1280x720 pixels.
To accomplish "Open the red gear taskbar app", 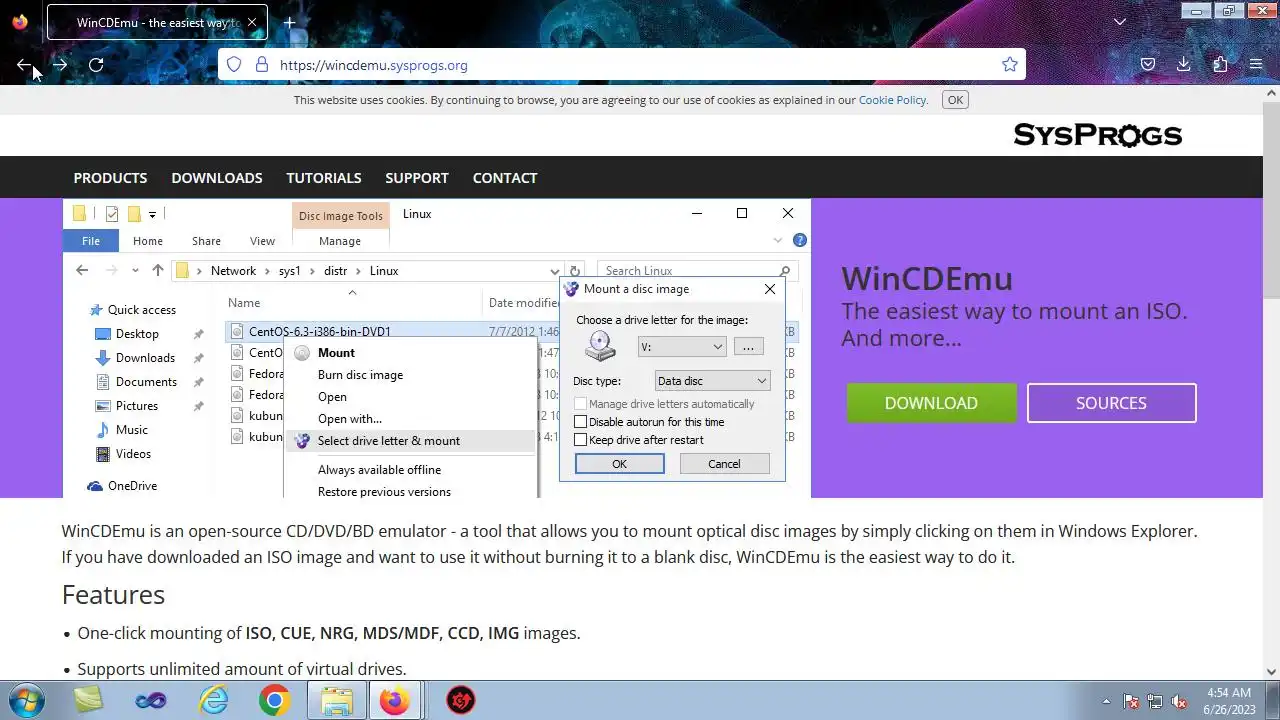I will (x=460, y=700).
